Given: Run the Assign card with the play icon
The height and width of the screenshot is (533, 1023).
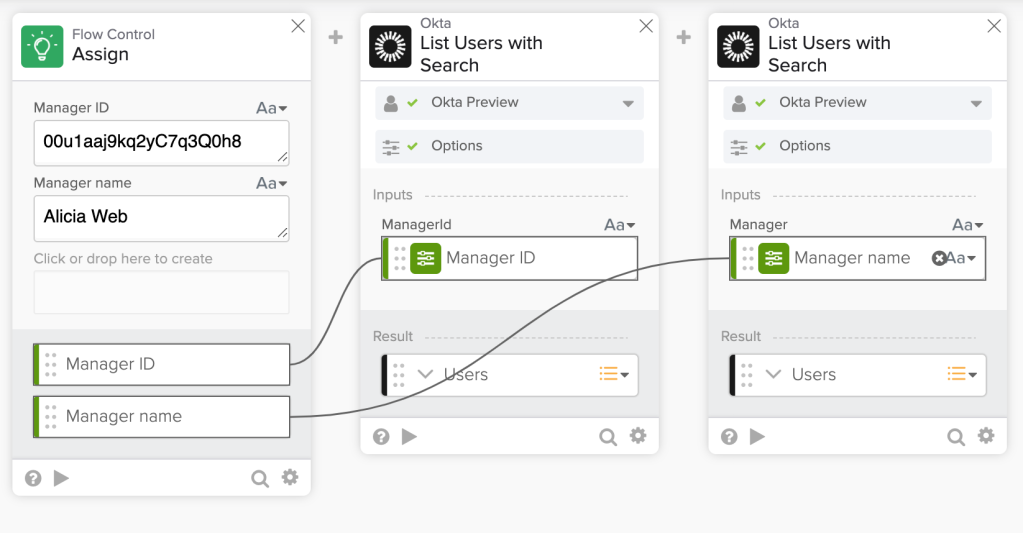Looking at the screenshot, I should click(x=61, y=478).
